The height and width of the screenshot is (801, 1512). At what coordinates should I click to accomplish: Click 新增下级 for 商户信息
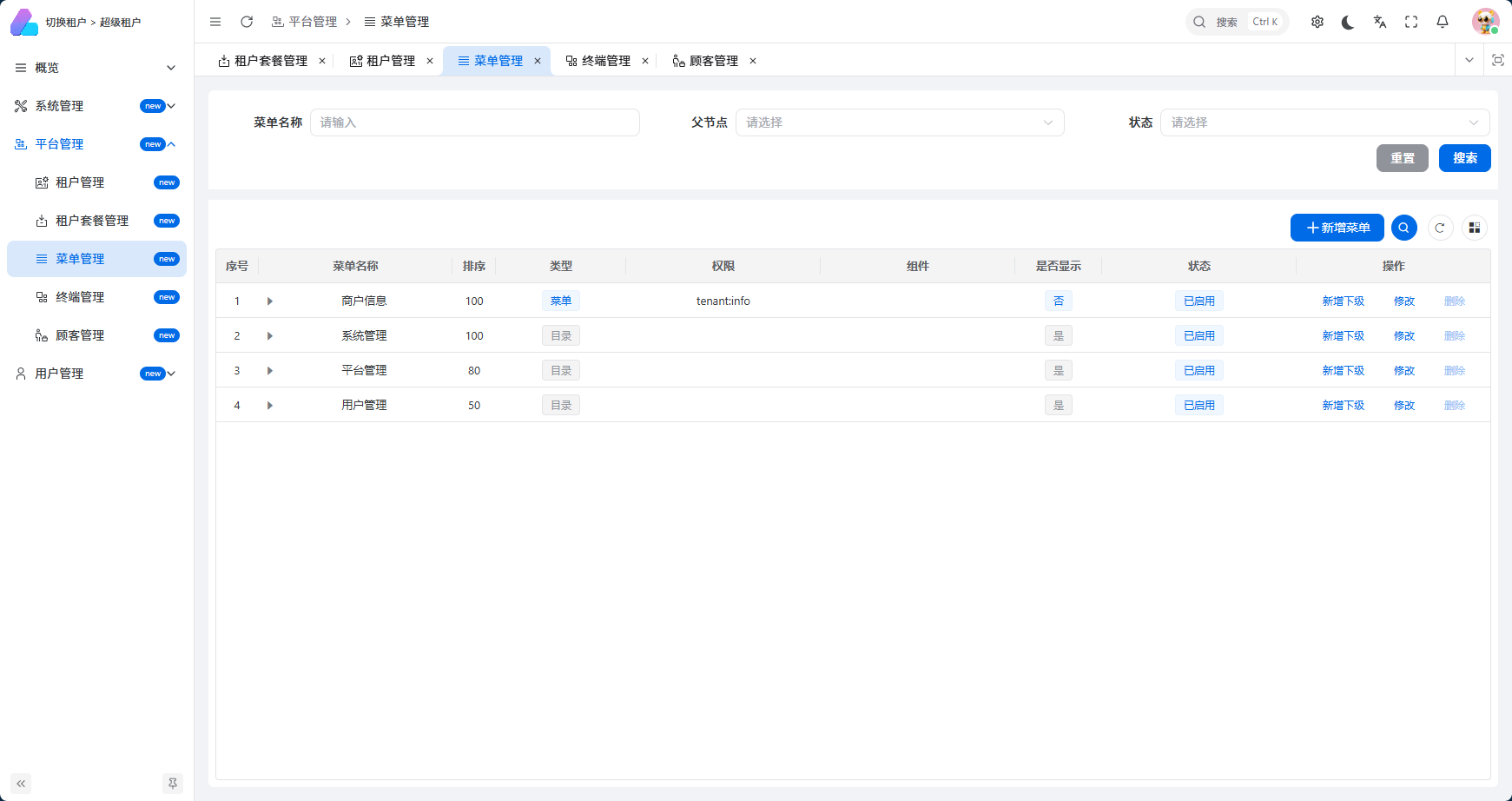(x=1344, y=301)
